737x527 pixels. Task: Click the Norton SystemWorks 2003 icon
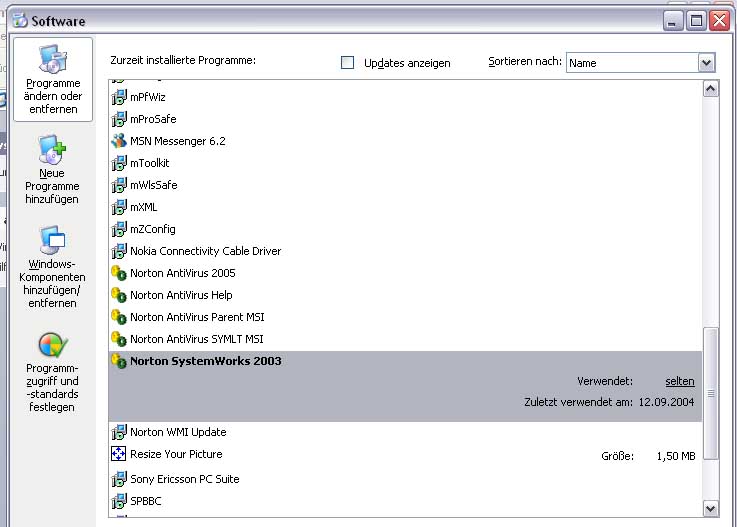tap(119, 361)
